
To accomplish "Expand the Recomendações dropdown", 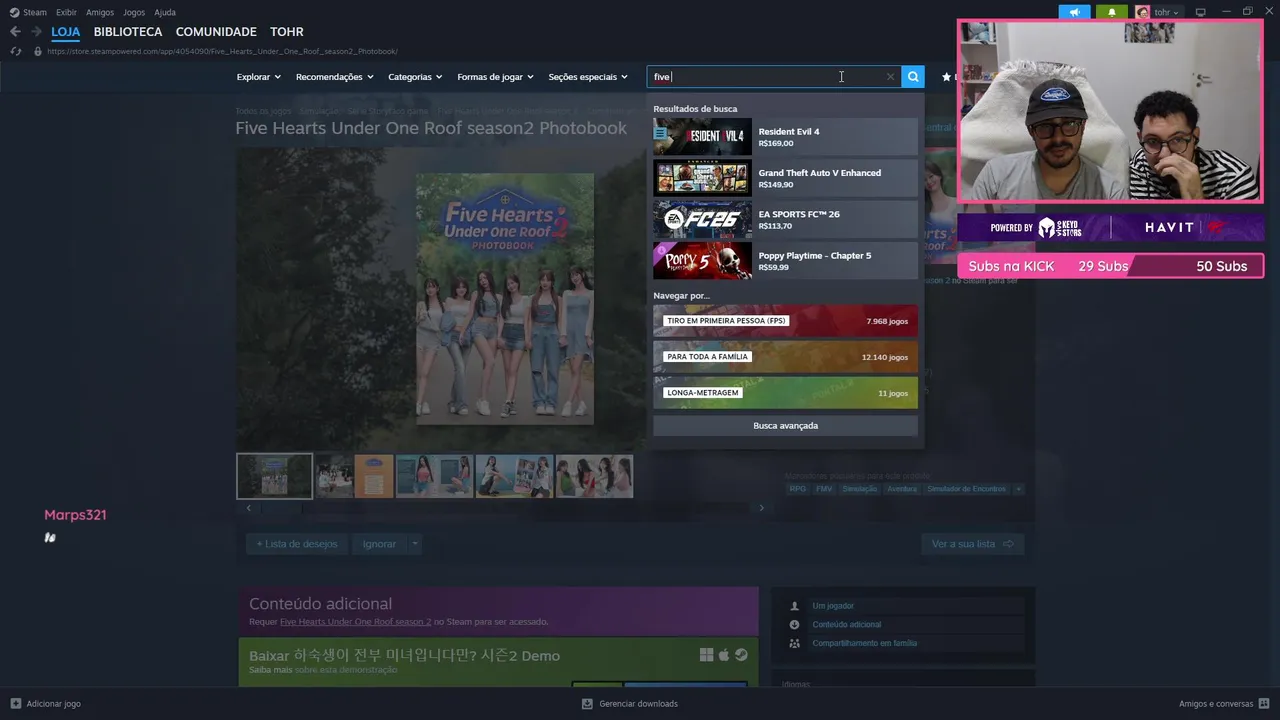I will [334, 77].
